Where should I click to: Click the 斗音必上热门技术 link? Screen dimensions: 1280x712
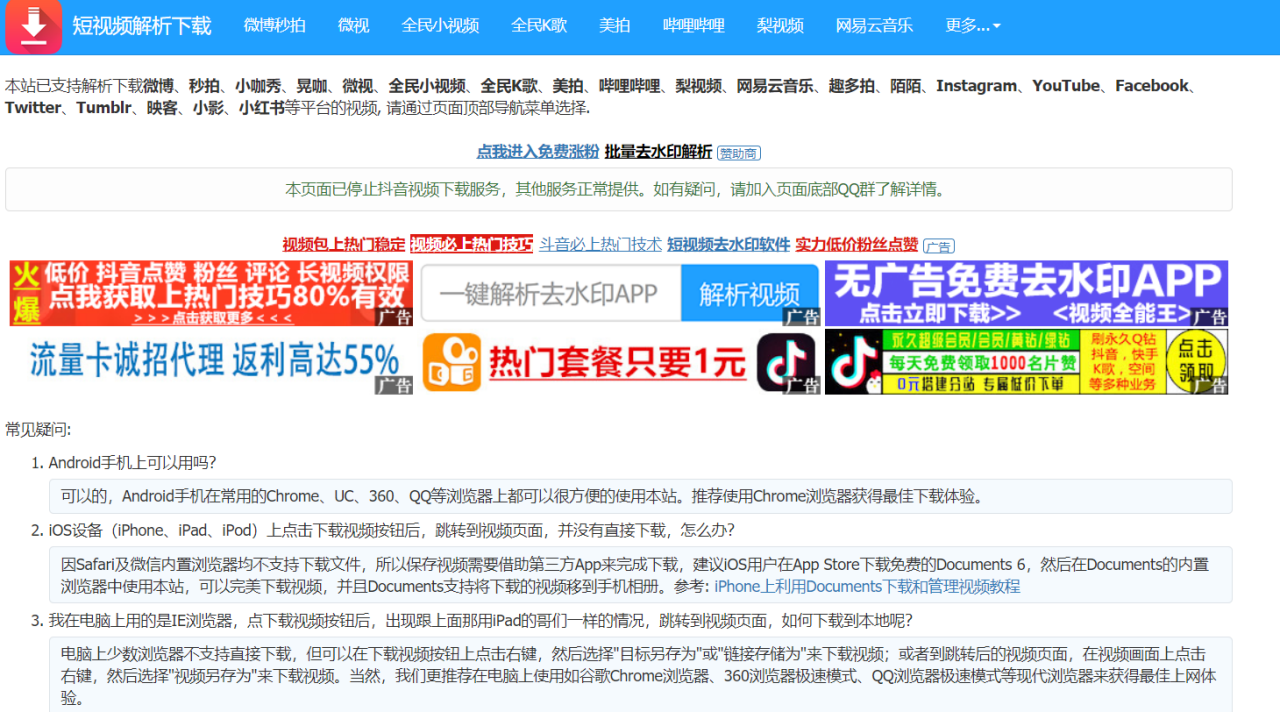point(600,243)
